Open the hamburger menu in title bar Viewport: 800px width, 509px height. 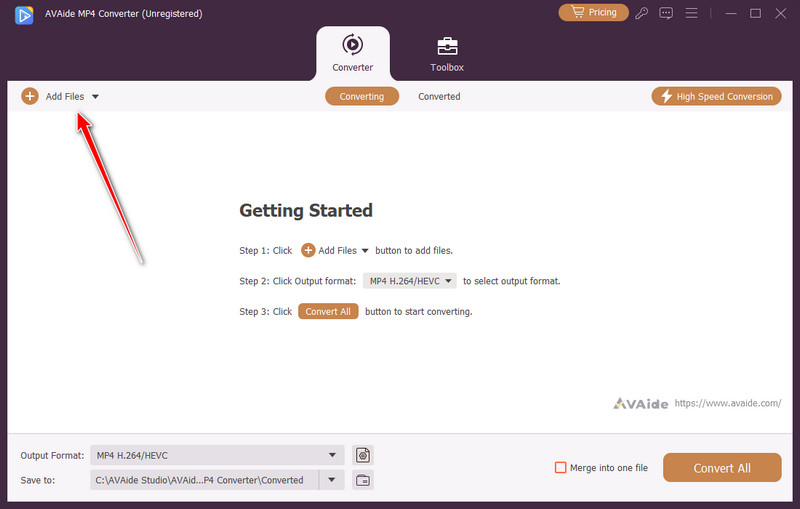690,13
